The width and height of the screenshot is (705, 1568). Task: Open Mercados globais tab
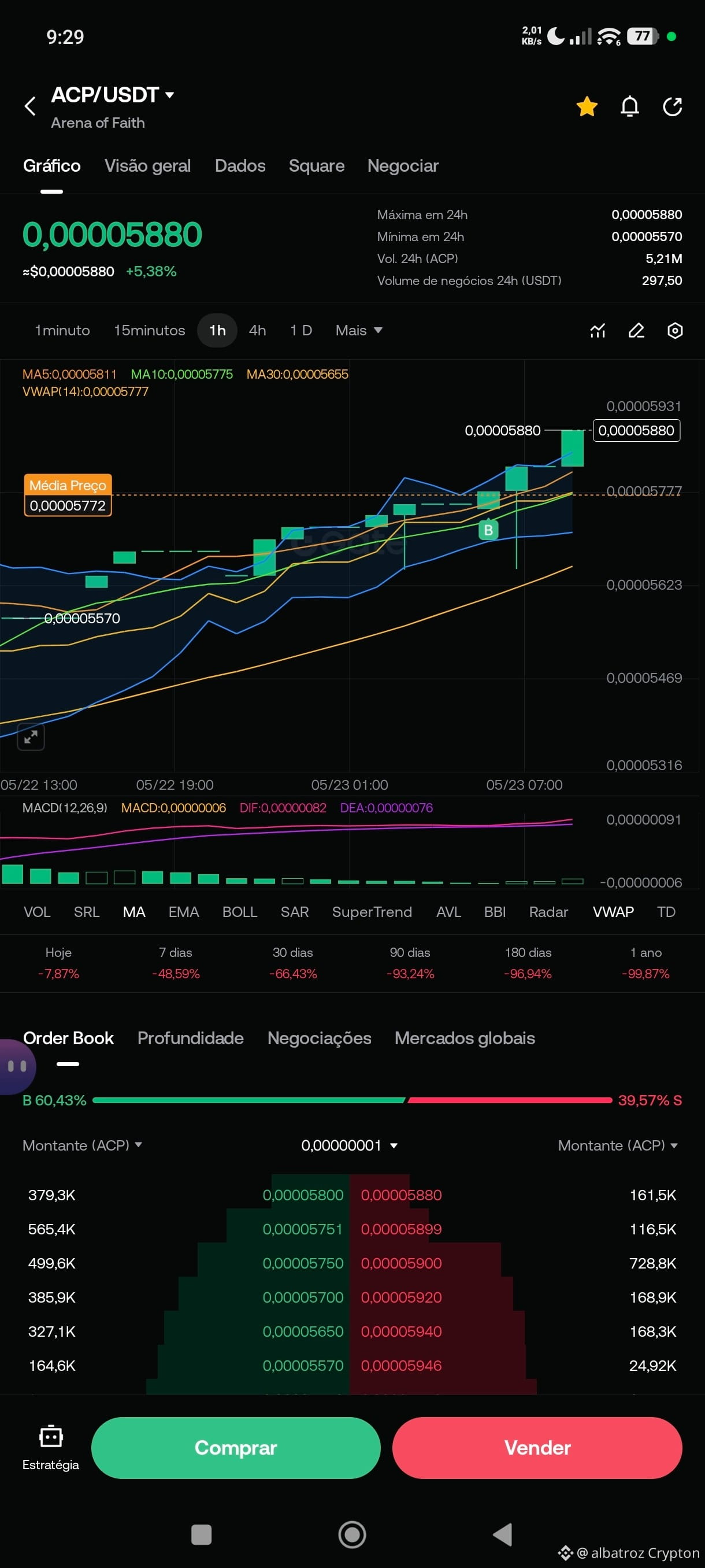point(465,1038)
